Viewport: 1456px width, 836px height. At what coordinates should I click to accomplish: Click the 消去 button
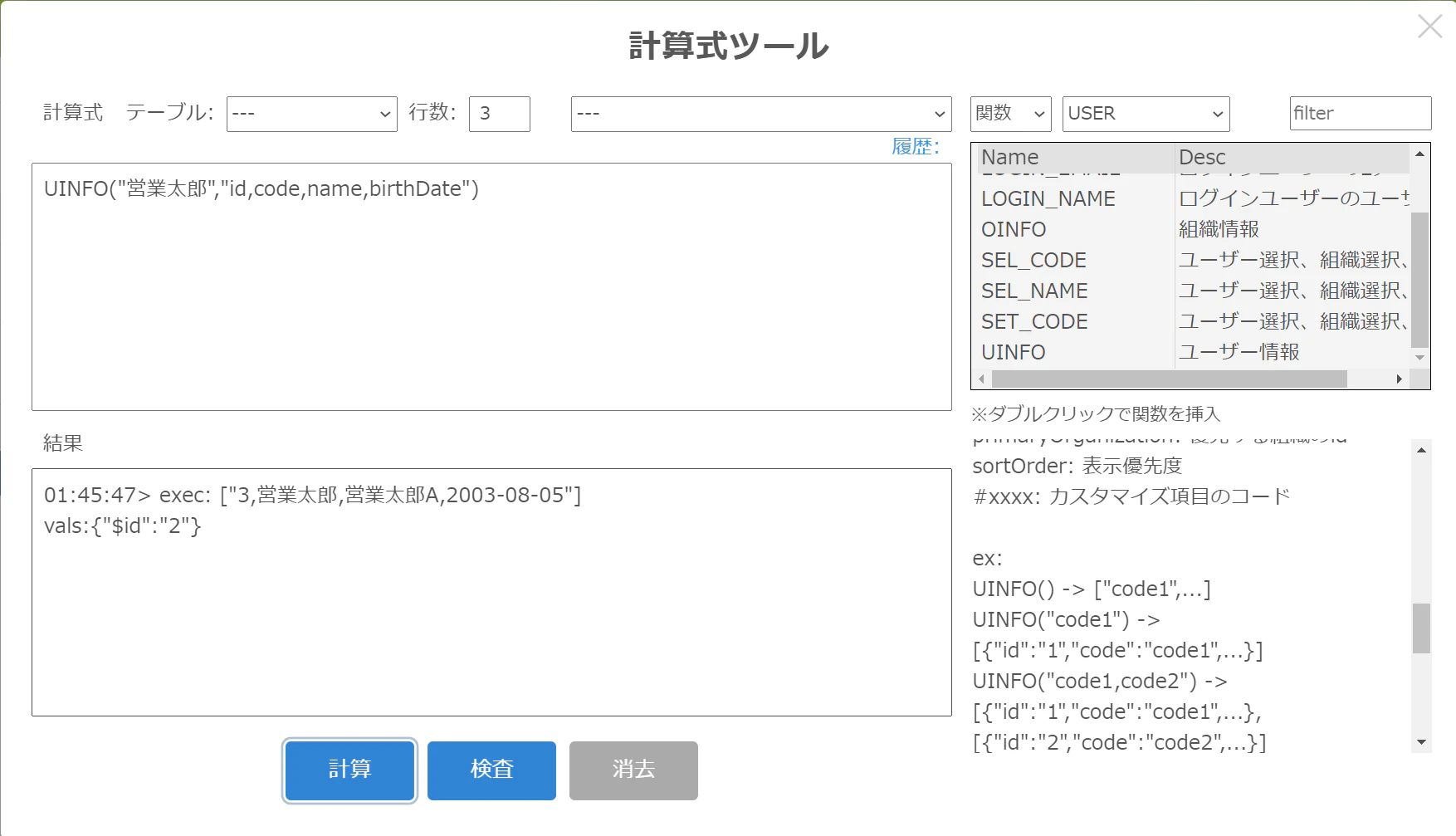click(633, 770)
